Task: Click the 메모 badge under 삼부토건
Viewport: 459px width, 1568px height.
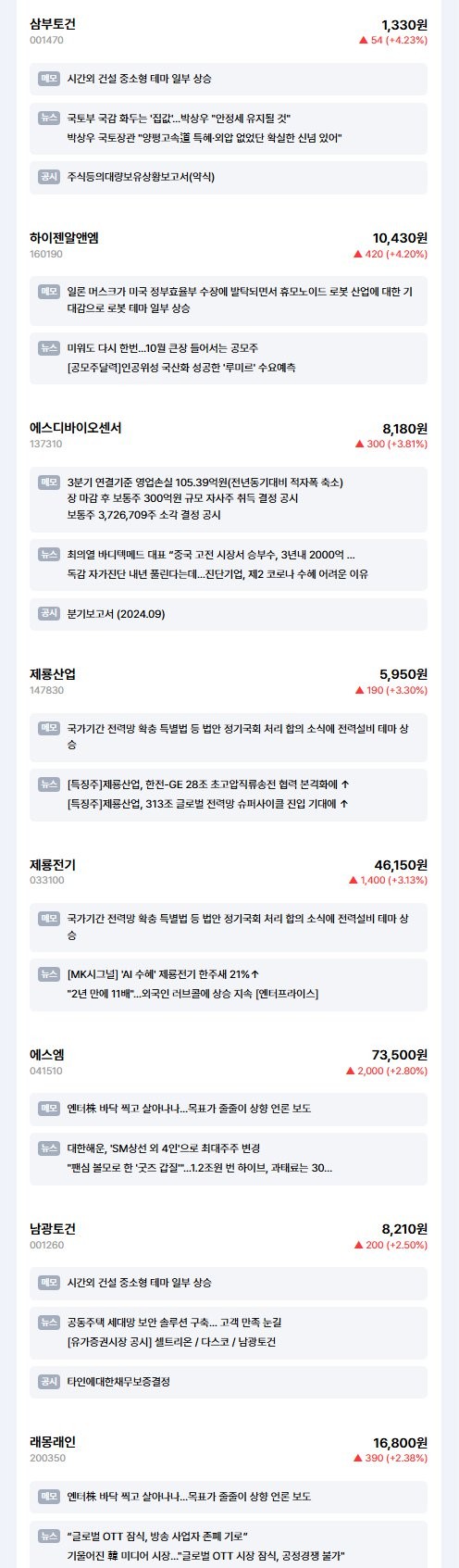Action: point(49,79)
